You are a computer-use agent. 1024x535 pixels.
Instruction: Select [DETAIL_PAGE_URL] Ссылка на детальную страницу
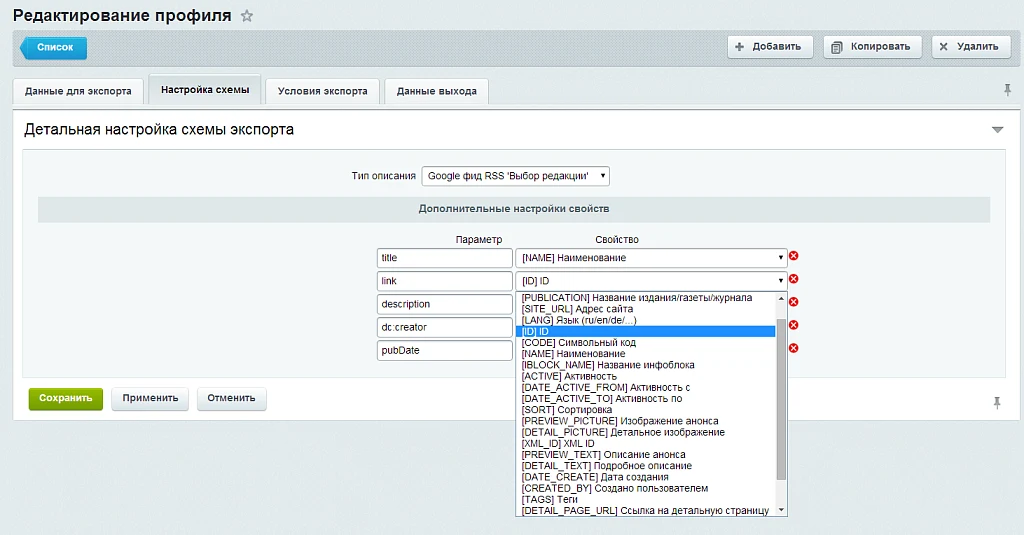point(645,510)
